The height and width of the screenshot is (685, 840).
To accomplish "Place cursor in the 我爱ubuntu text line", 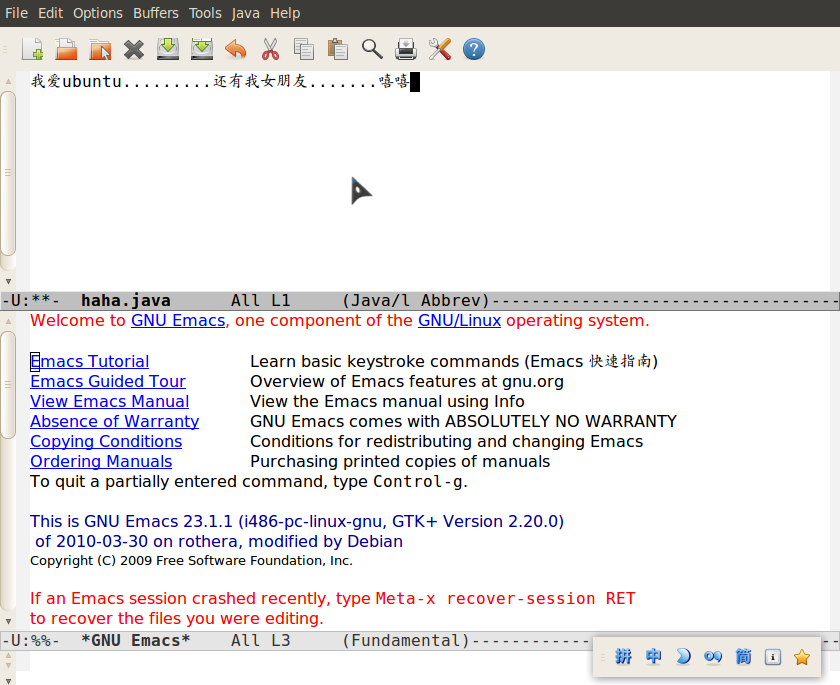I will tap(220, 81).
